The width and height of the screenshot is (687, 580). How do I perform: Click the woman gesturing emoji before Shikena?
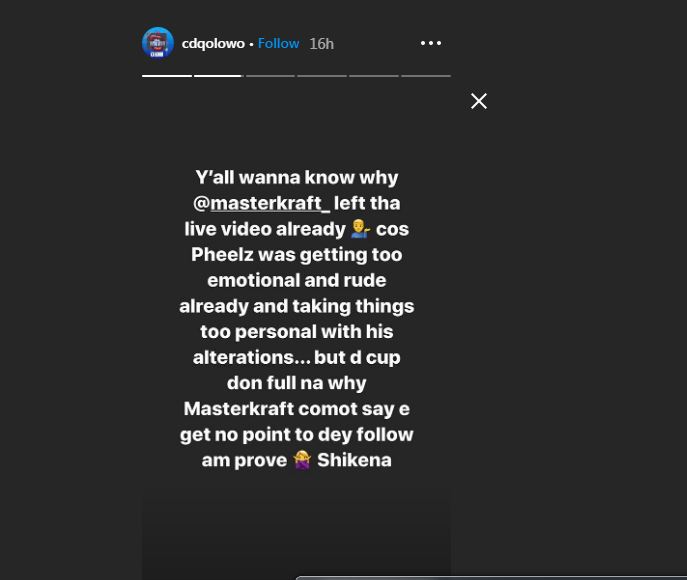303,460
